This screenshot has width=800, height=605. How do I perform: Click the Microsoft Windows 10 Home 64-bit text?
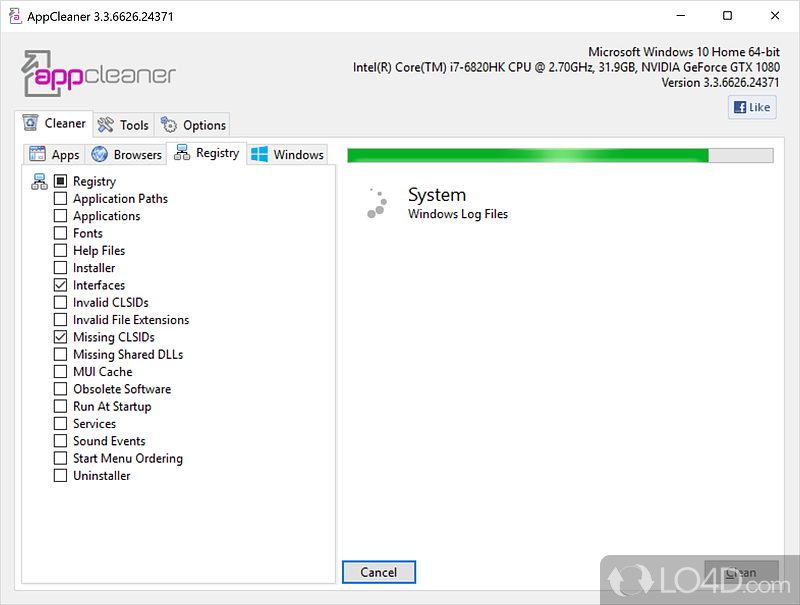[684, 52]
